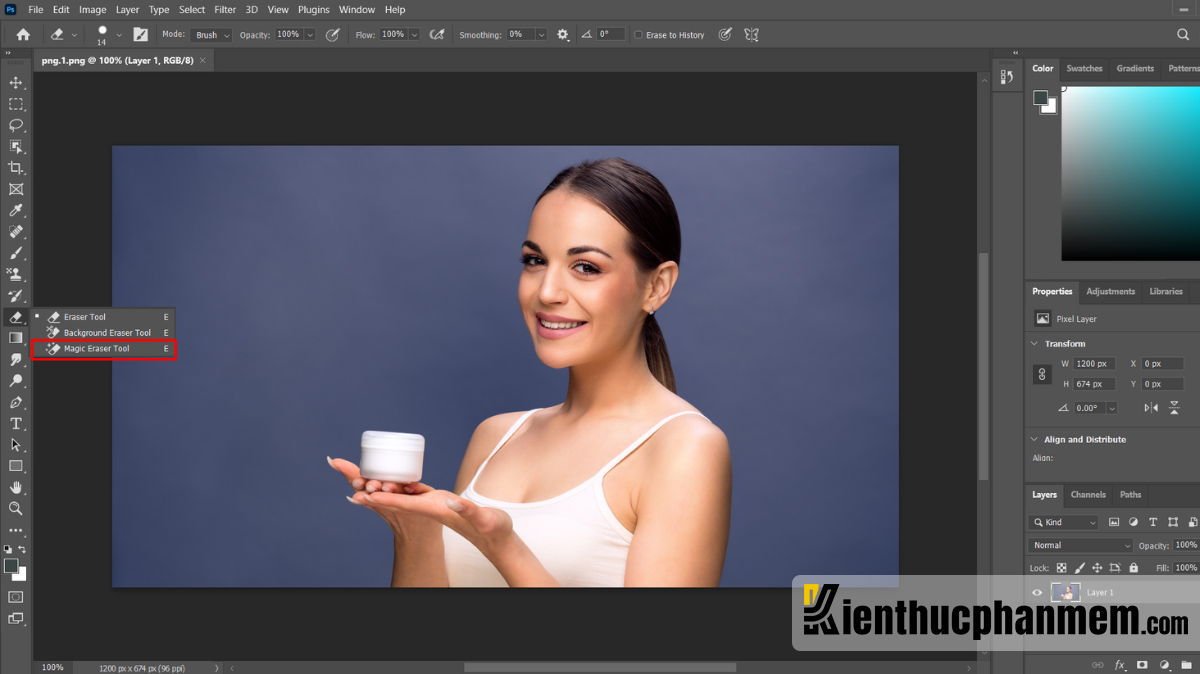
Task: Select the Zoom tool
Action: (16, 508)
